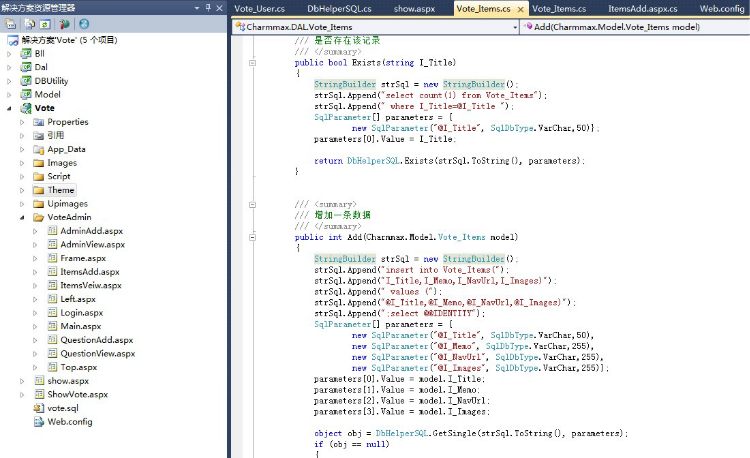Click the Properties folder icon
Viewport: 750px width, 458px height.
point(39,122)
